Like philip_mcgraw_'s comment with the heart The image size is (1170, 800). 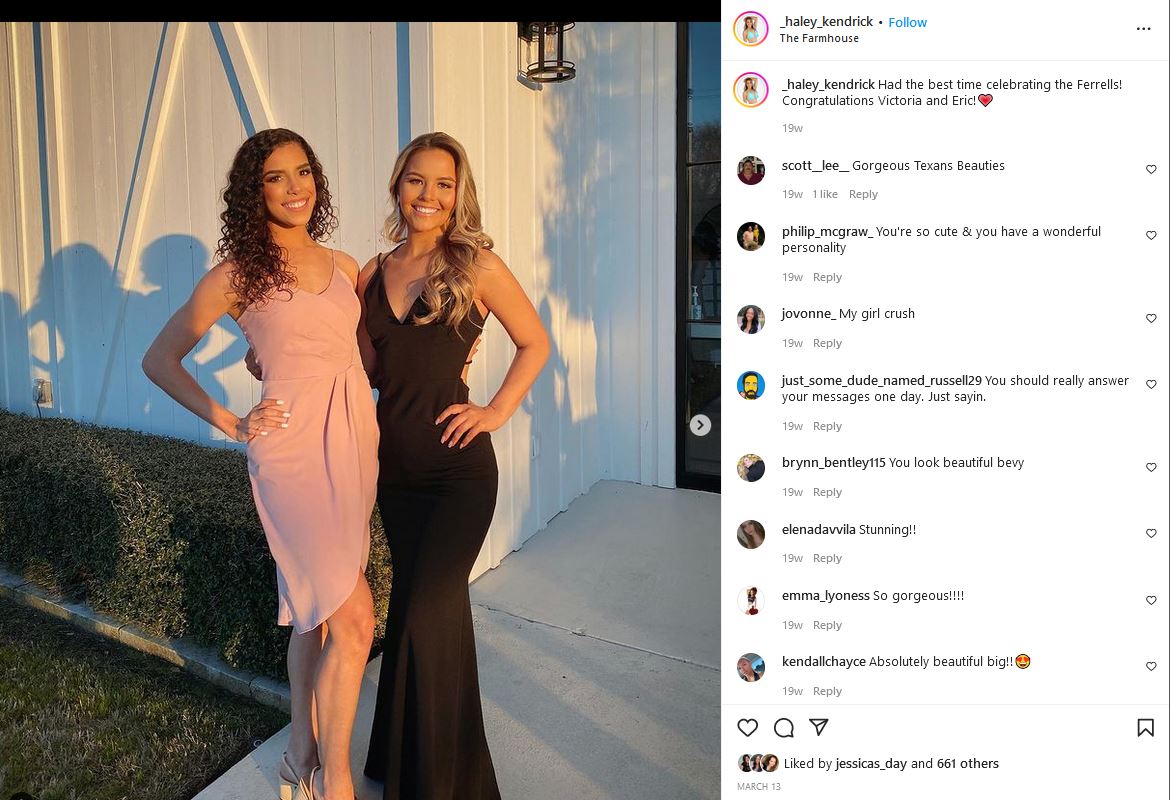pyautogui.click(x=1151, y=235)
